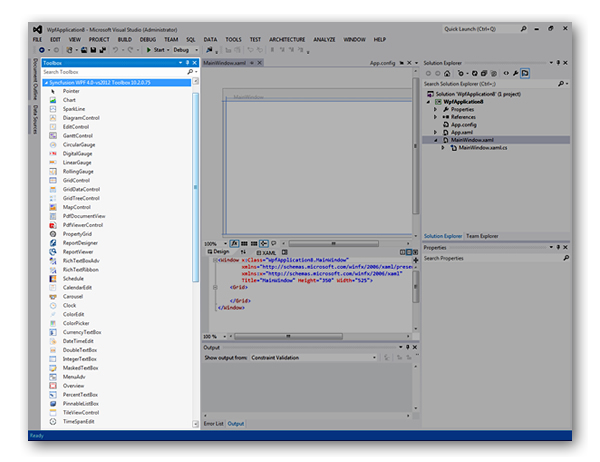
Task: Click the New Project toolbar icon
Action: pyautogui.click(x=69, y=50)
